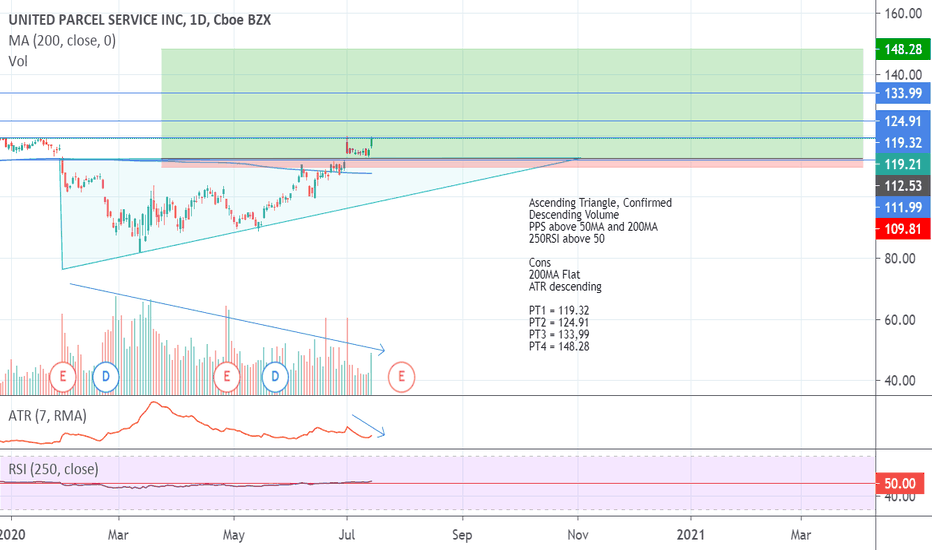Viewport: 932px width, 550px height.
Task: Click the red 109.81 stop price label
Action: [903, 229]
